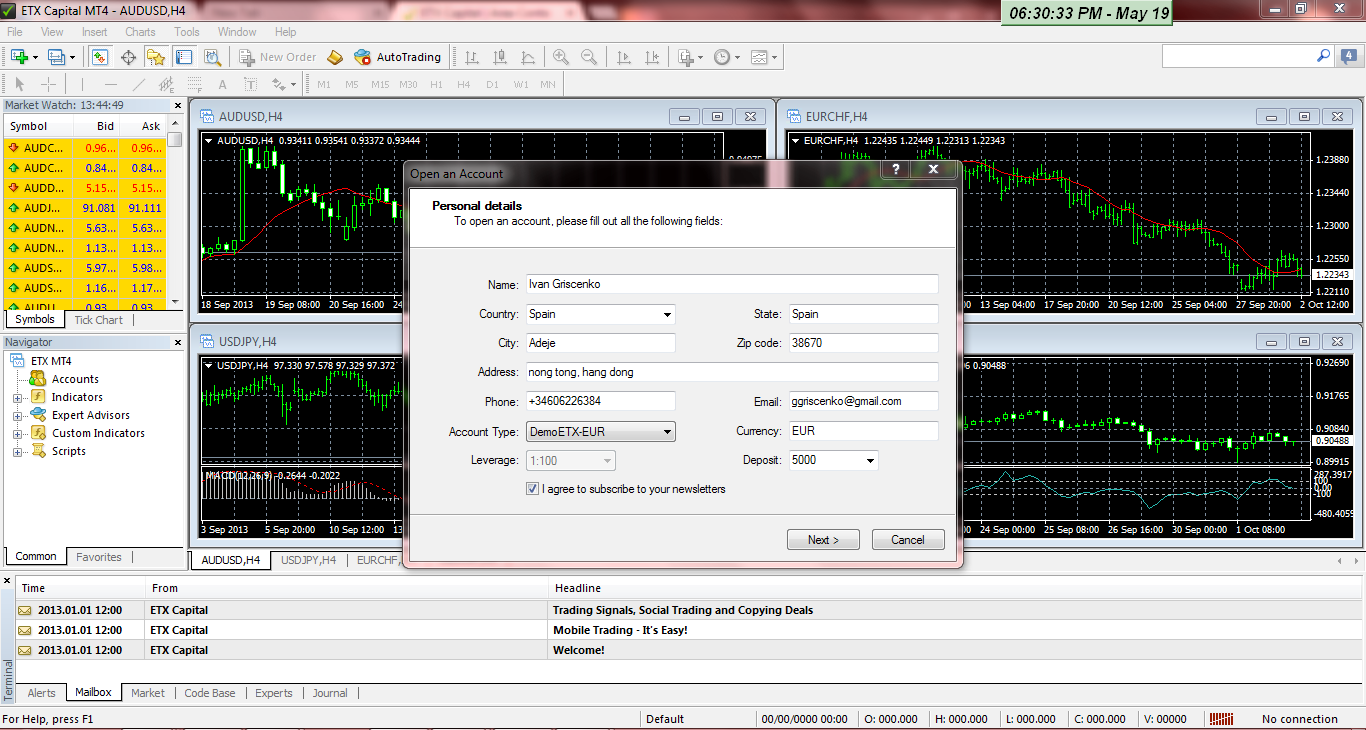
Task: Toggle the Terminal panel toolbar icon
Action: pyautogui.click(x=184, y=57)
